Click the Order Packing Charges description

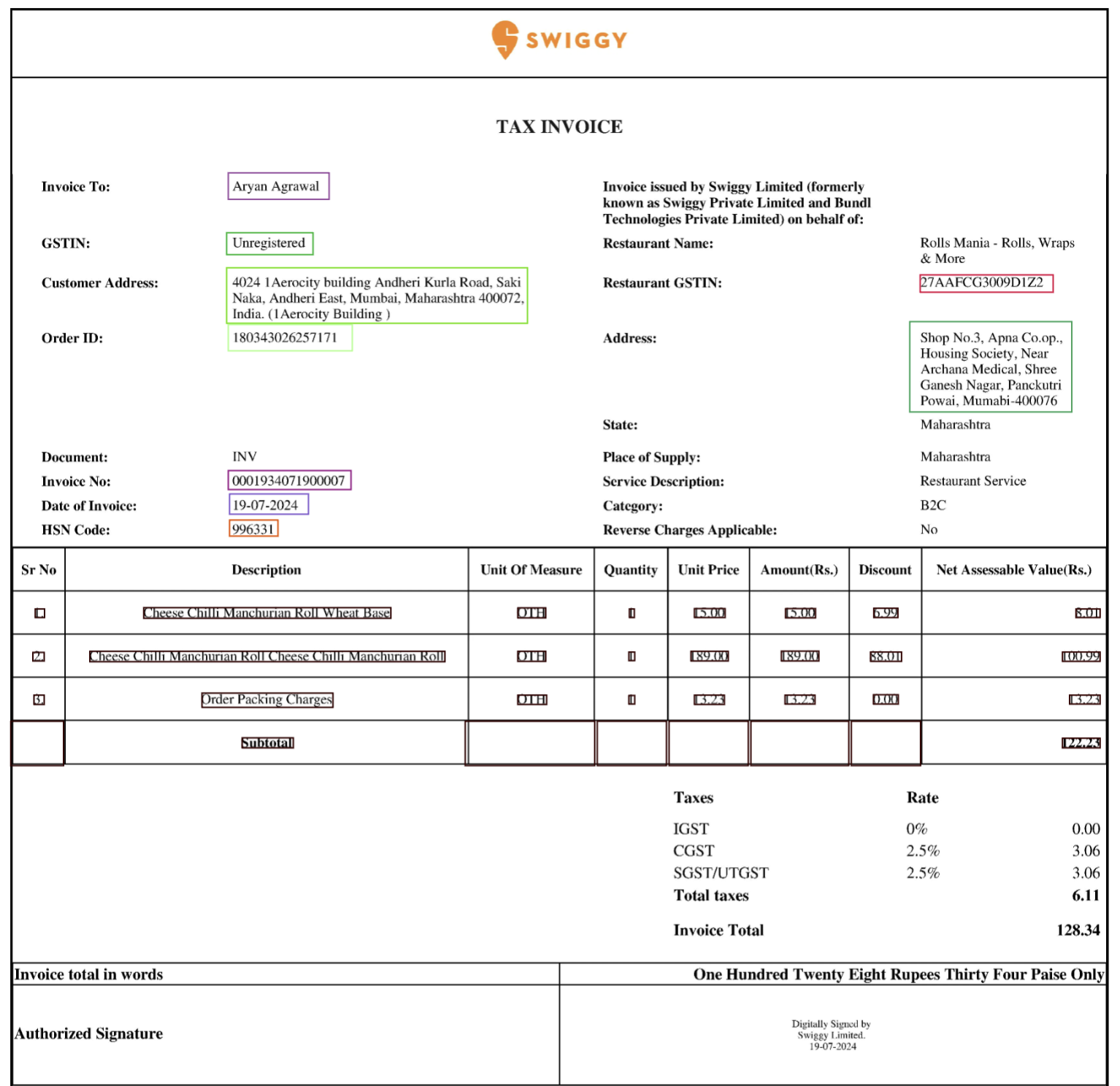(x=267, y=700)
